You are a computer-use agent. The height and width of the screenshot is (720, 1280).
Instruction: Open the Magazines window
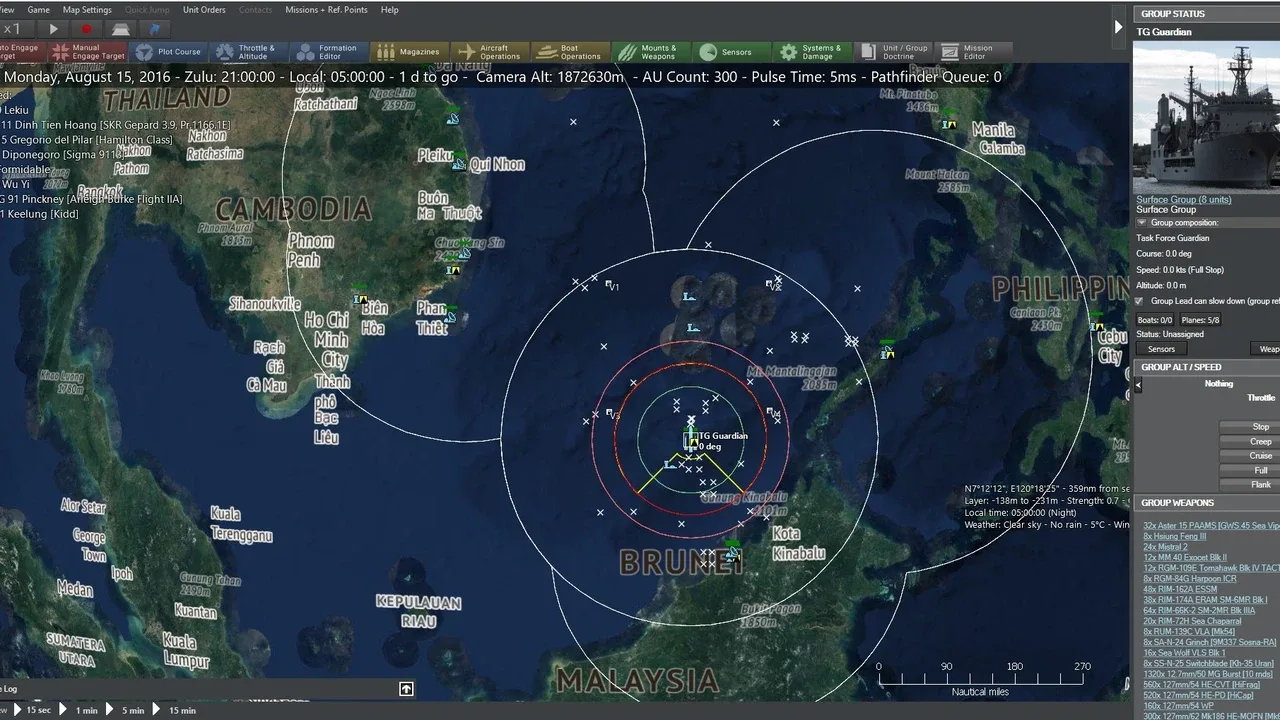tap(408, 52)
